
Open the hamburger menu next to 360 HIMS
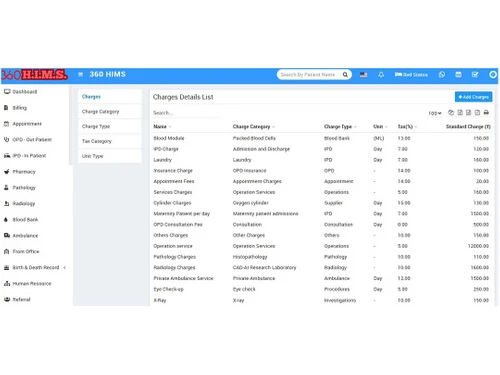pyautogui.click(x=80, y=74)
